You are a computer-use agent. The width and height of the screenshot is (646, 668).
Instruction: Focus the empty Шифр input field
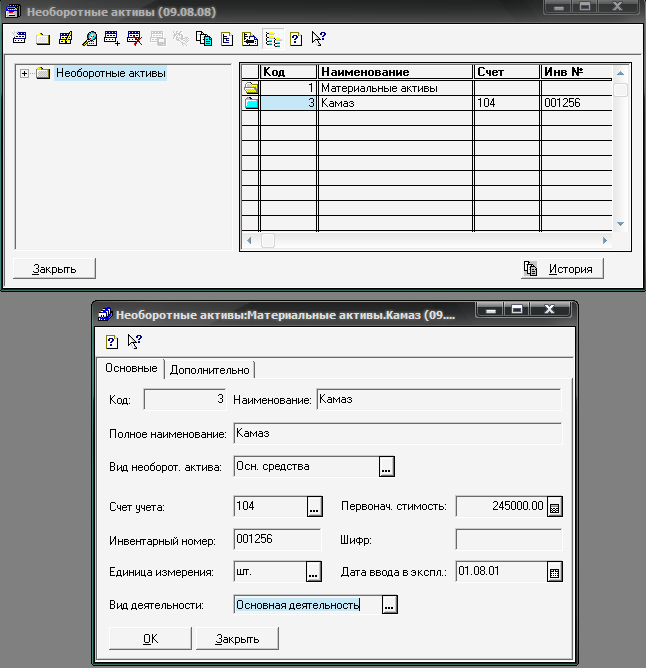point(509,539)
